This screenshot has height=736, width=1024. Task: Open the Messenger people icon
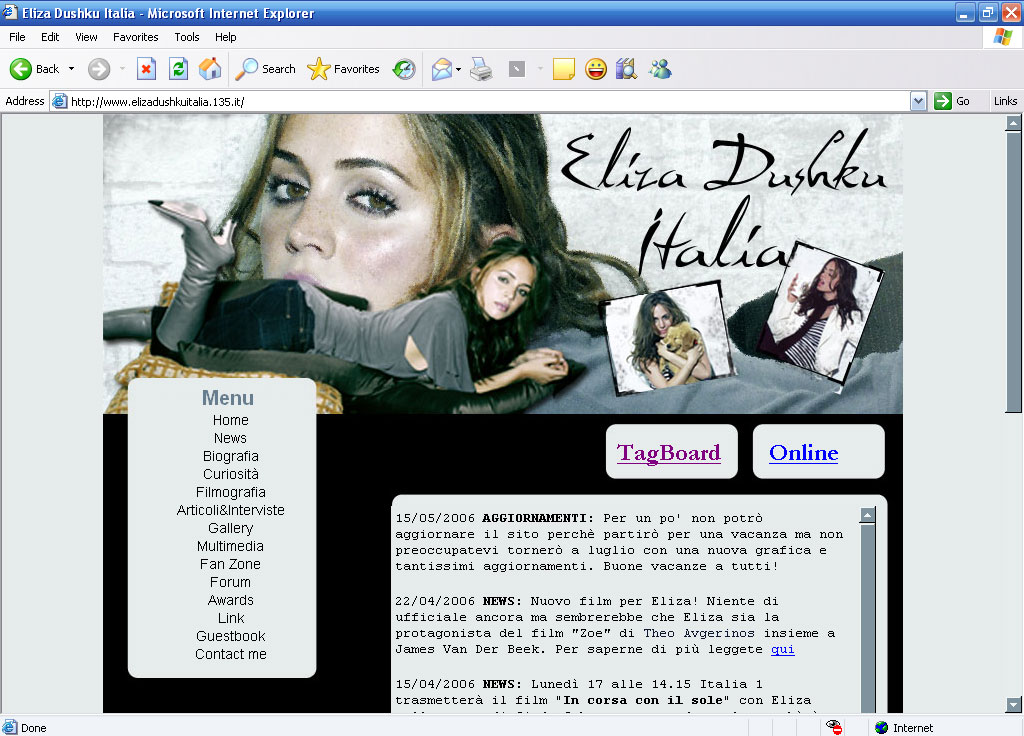pos(660,69)
